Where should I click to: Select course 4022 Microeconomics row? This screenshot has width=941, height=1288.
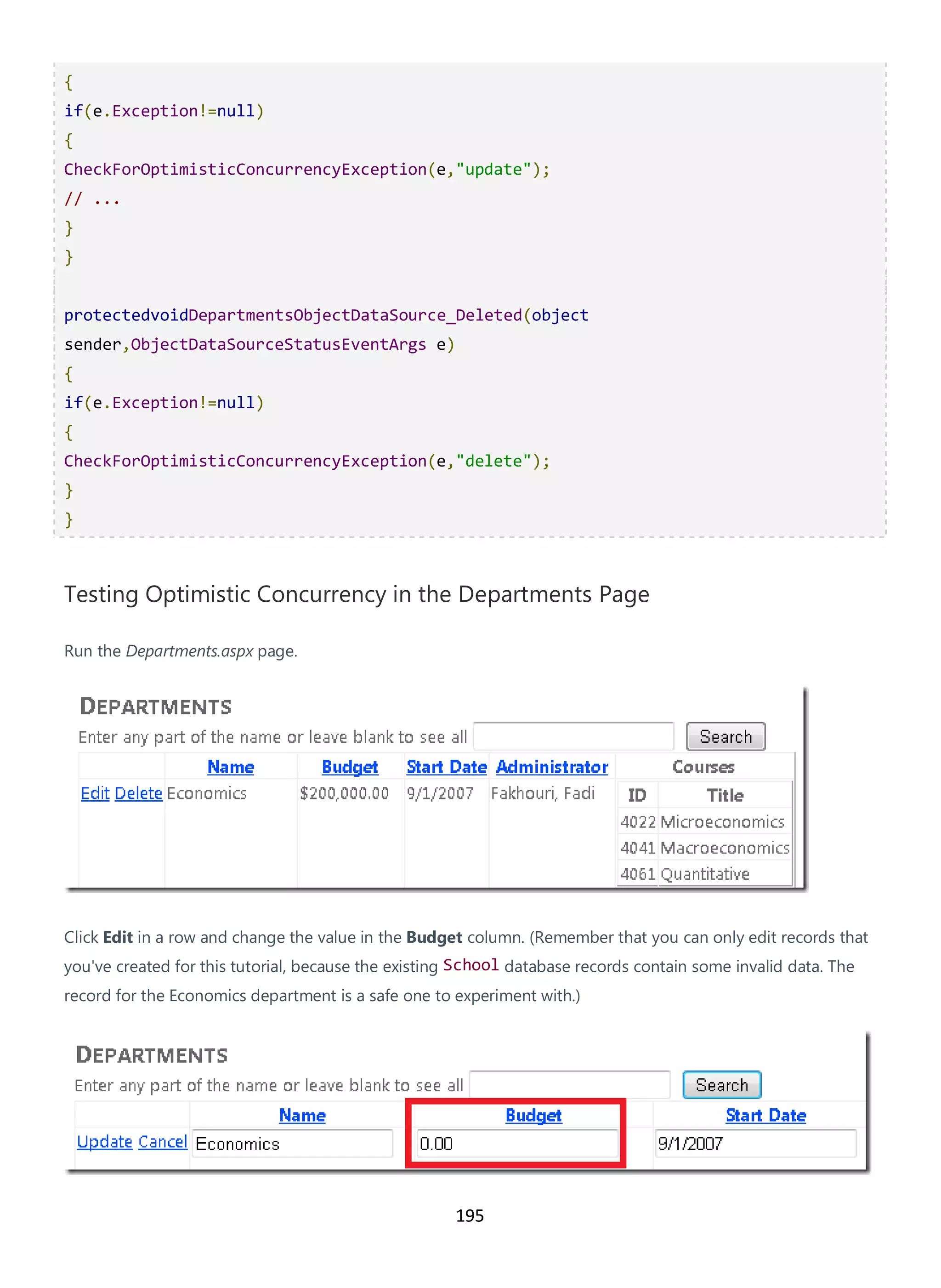tap(704, 821)
